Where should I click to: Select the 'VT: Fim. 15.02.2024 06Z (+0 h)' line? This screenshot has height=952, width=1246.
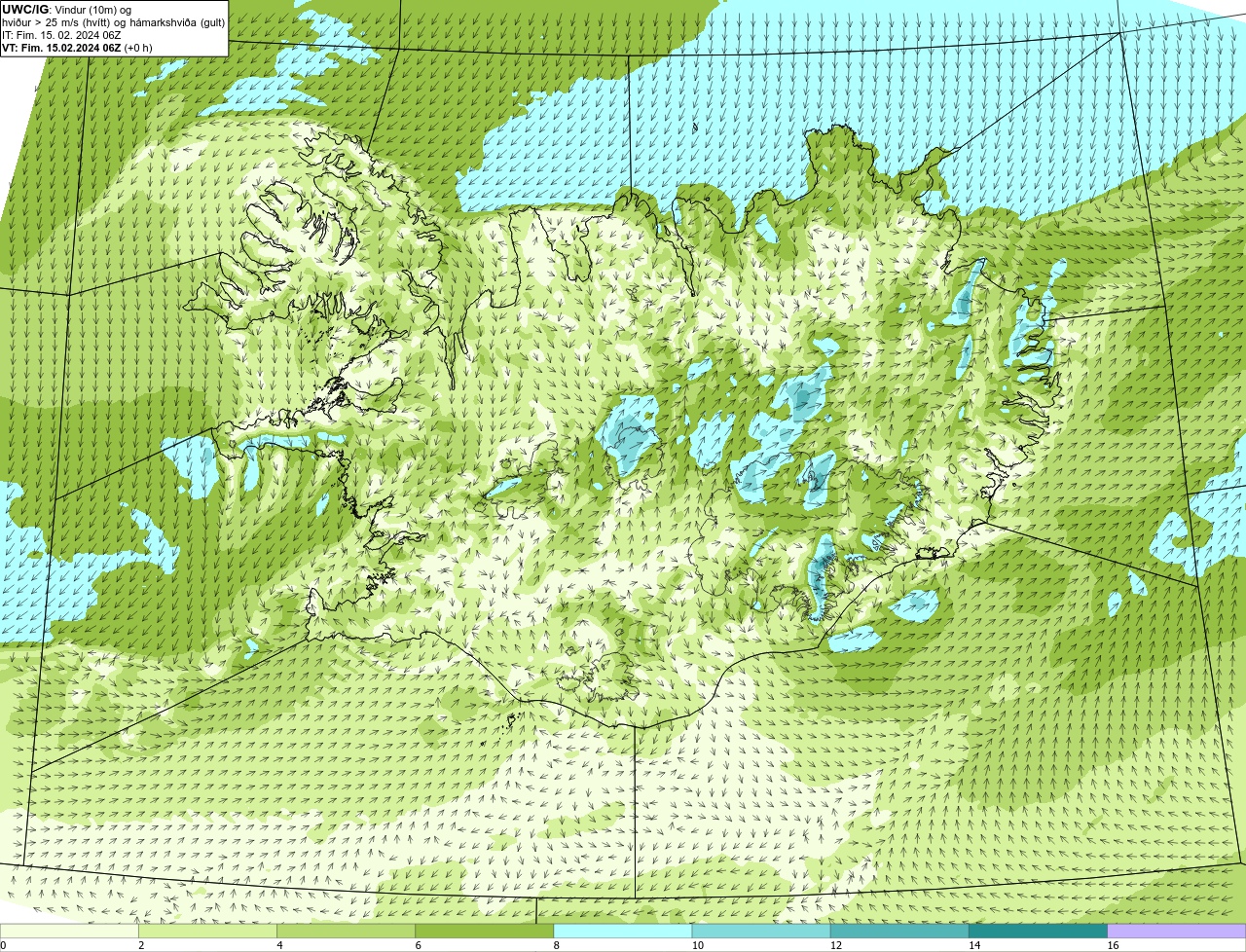pos(78,48)
